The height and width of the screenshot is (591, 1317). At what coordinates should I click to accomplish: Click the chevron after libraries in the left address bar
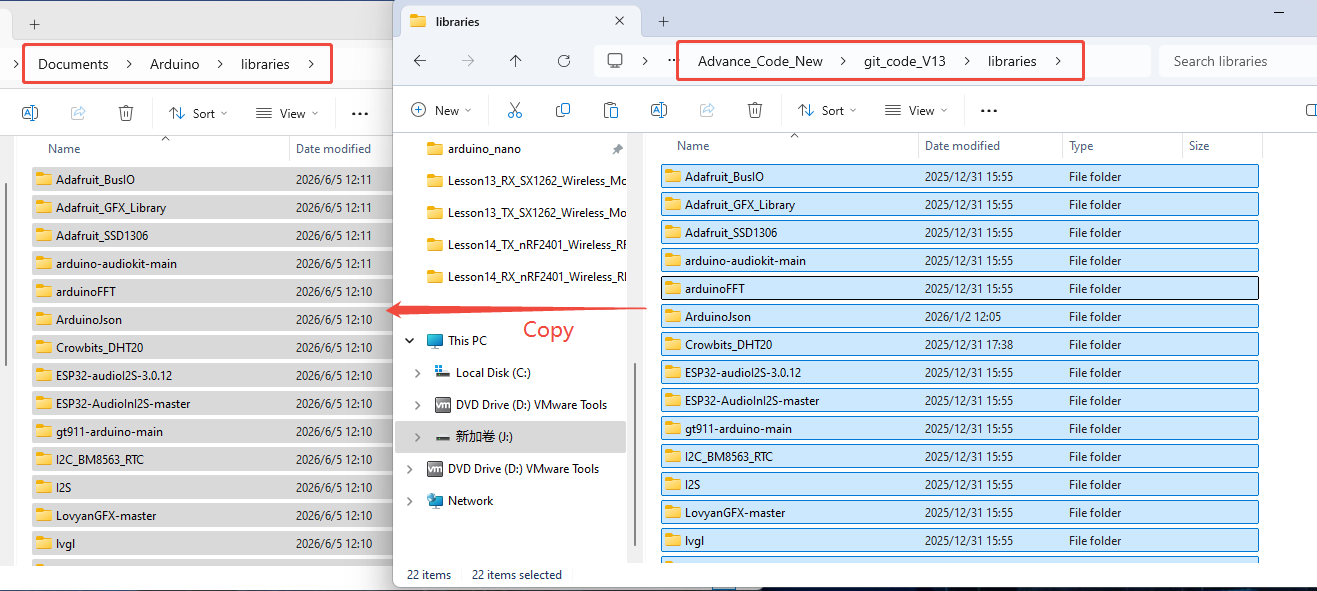click(312, 64)
